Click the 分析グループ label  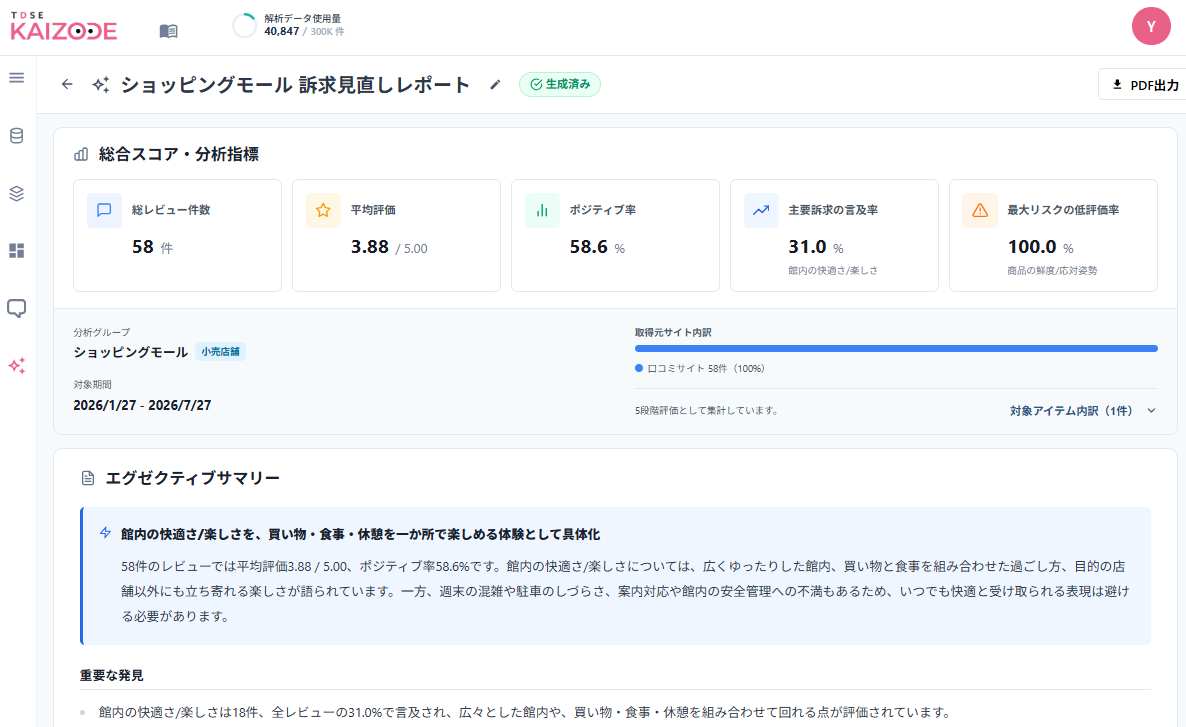click(101, 332)
